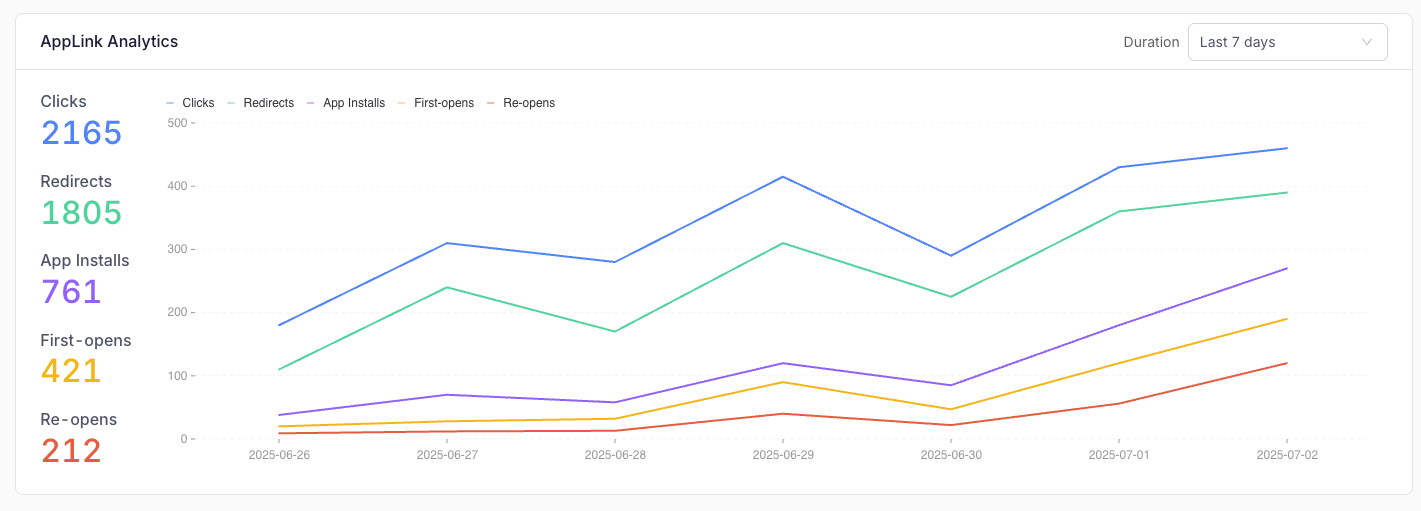
Task: Toggle the Redirects series in chart legend
Action: [260, 103]
